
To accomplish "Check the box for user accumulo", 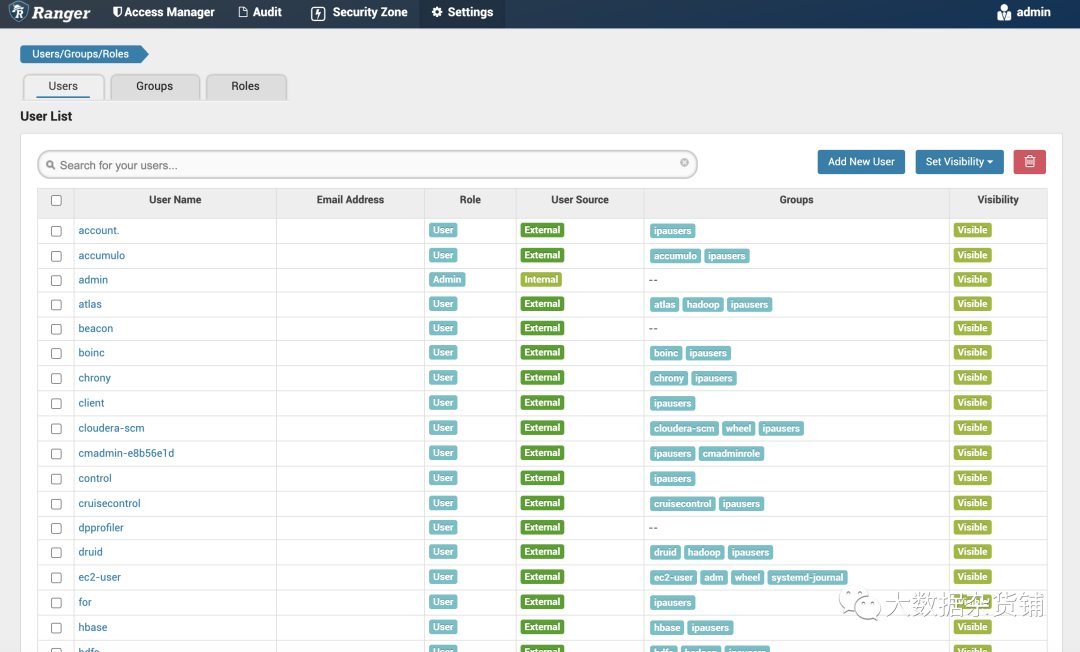I will pos(56,256).
